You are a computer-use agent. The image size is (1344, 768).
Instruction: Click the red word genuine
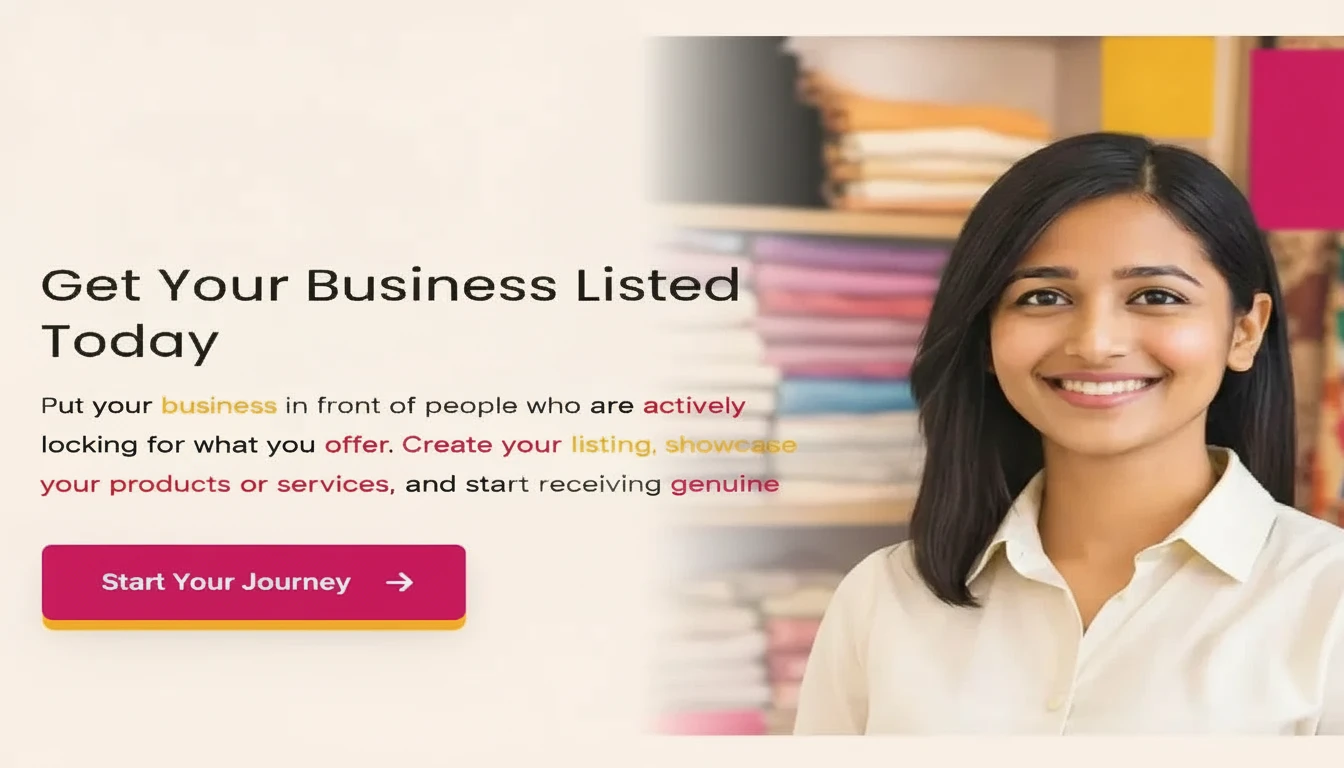coord(725,485)
